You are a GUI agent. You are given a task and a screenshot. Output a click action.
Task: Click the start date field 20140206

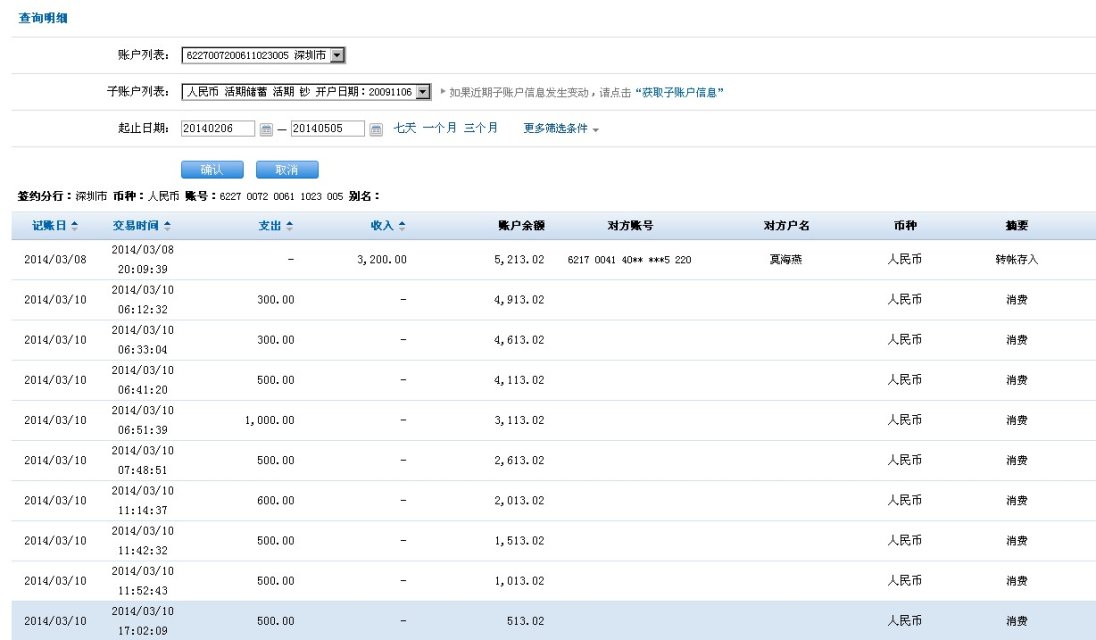[218, 129]
